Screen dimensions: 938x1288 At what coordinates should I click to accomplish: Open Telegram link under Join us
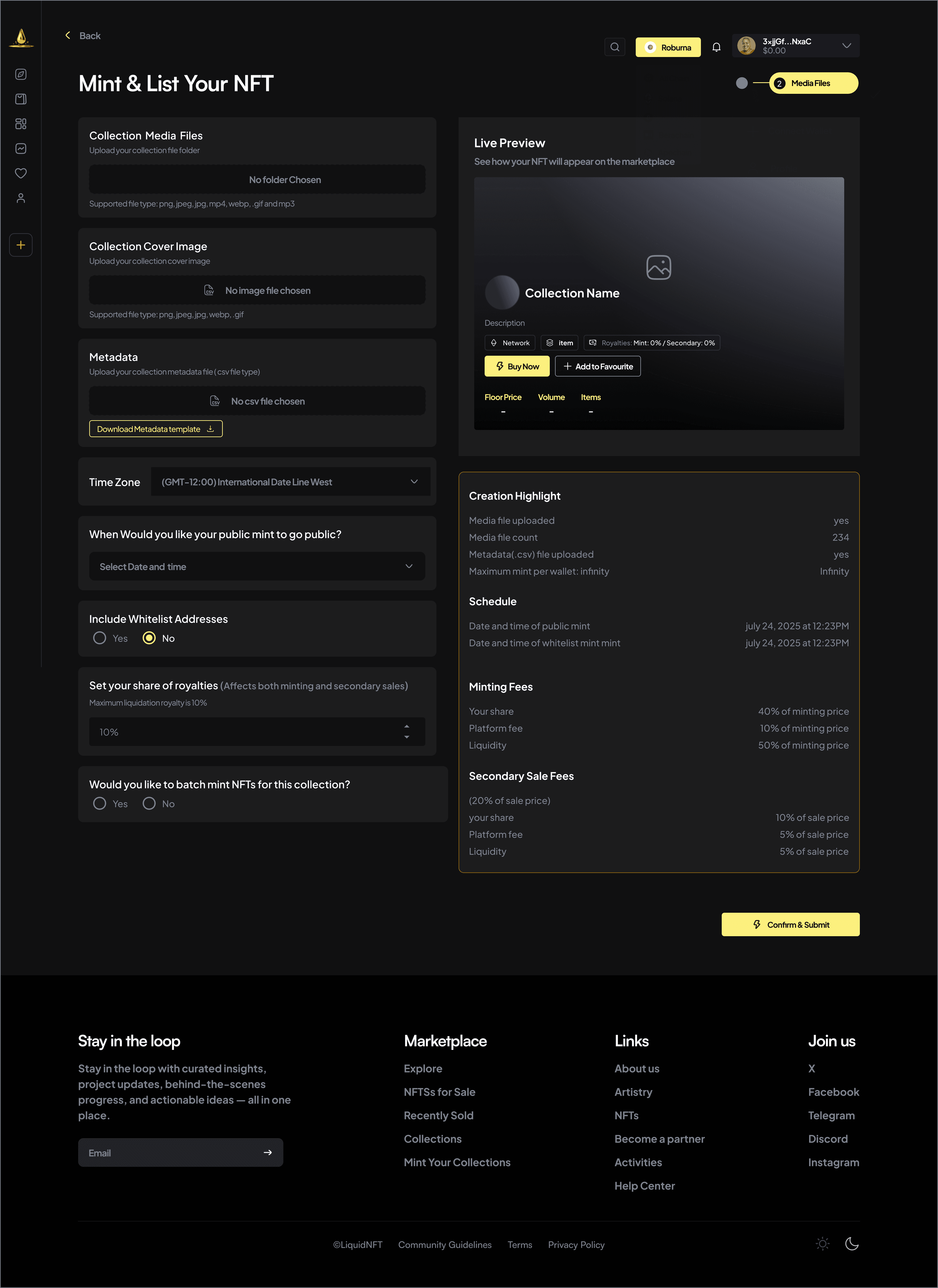pos(831,1115)
